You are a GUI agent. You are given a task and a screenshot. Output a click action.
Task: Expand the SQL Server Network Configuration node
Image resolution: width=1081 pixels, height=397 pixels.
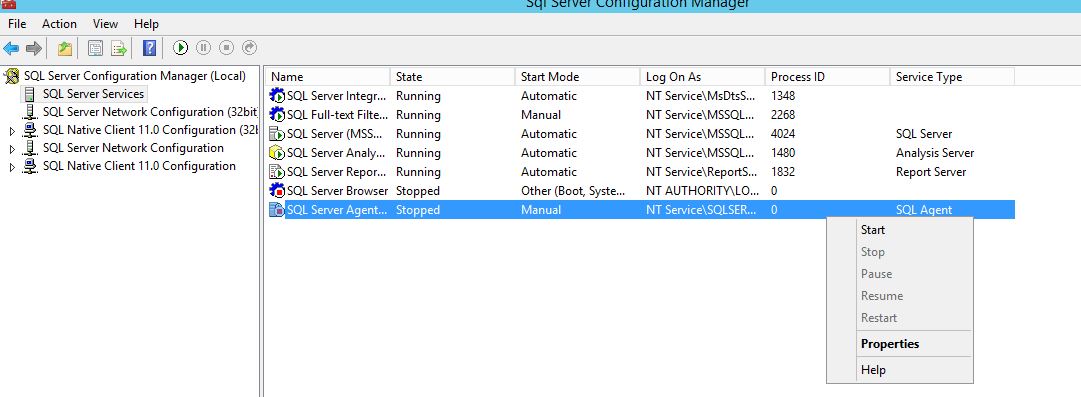[x=12, y=148]
